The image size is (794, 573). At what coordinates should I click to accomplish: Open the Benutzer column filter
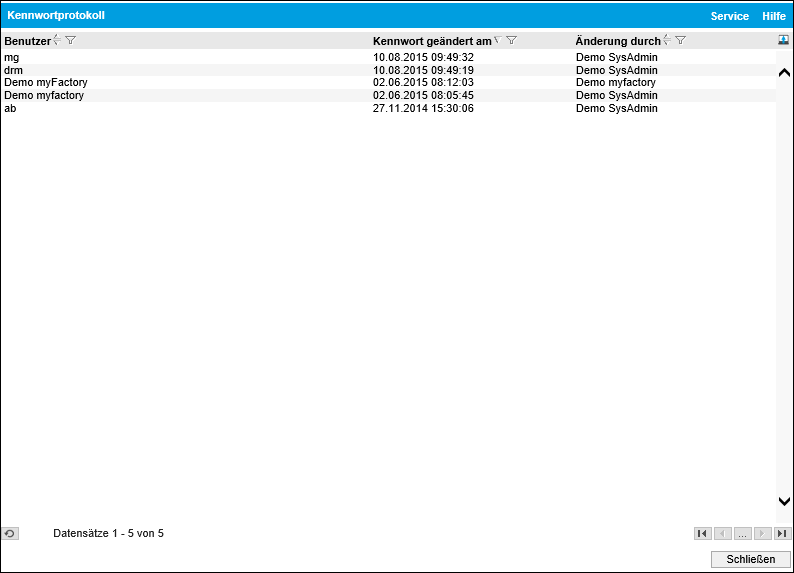pyautogui.click(x=70, y=40)
